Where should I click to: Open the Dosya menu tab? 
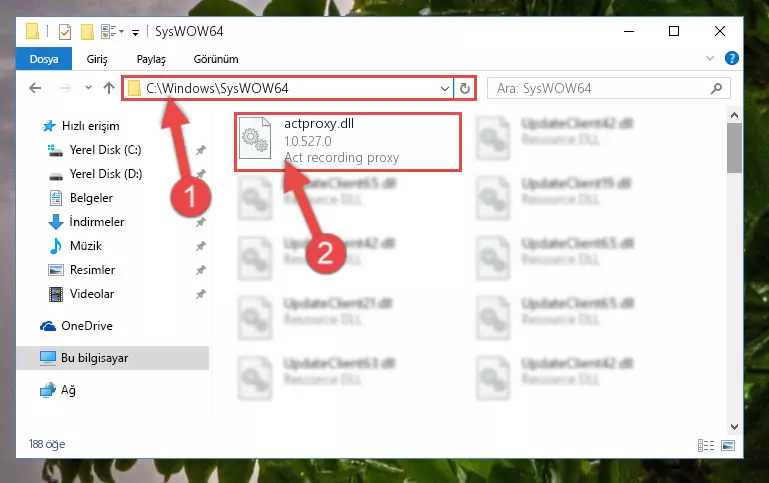tap(44, 59)
